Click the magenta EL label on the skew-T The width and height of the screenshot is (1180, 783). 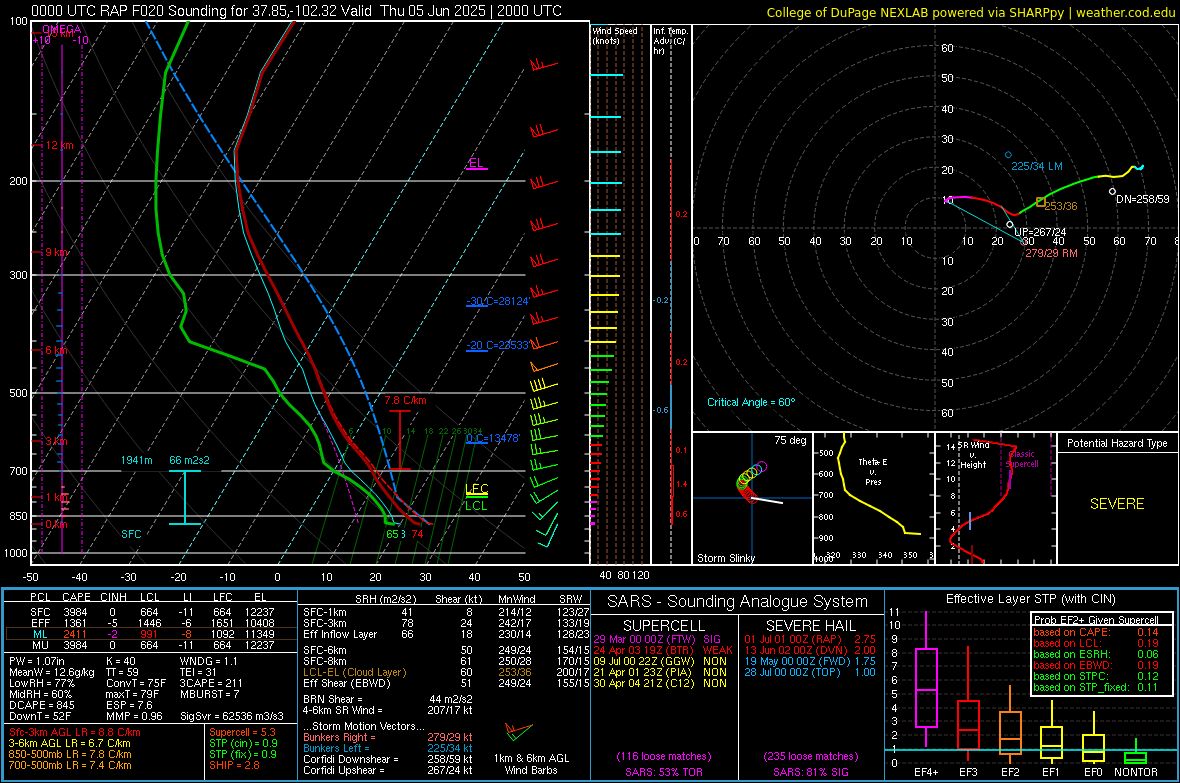click(x=476, y=163)
